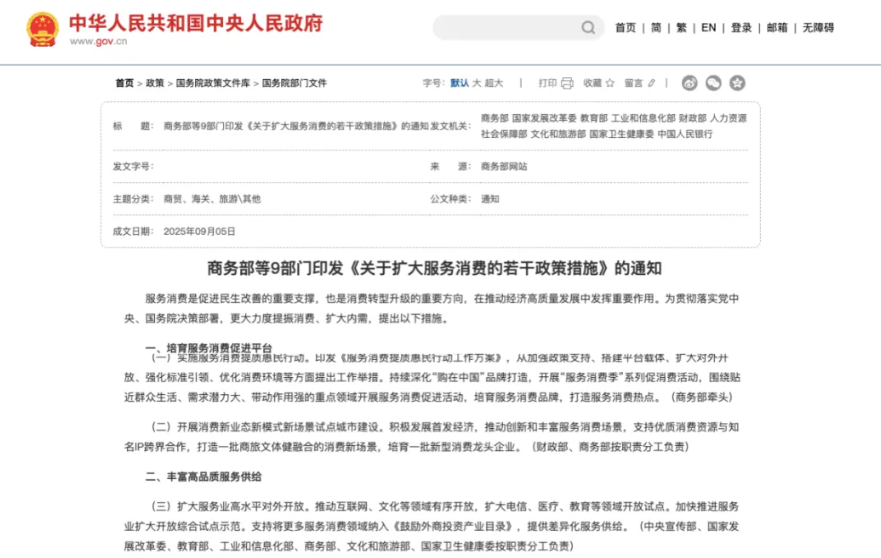Switch font size to large (大)

tap(476, 83)
